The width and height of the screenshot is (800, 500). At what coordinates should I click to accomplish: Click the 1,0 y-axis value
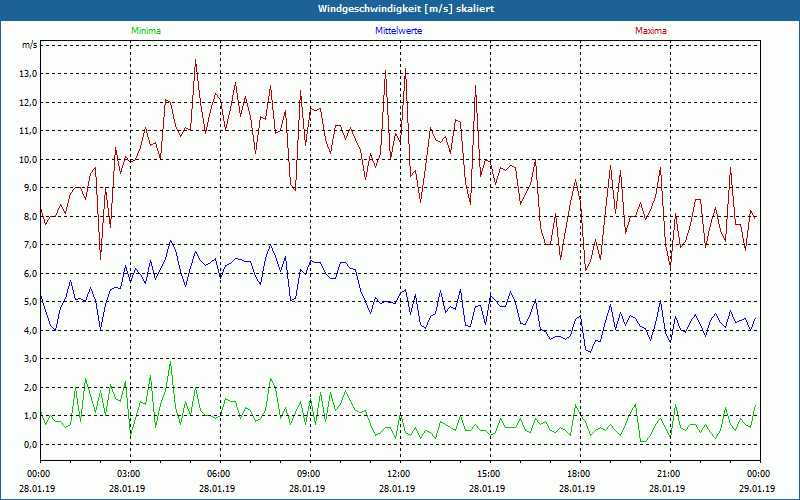31,416
